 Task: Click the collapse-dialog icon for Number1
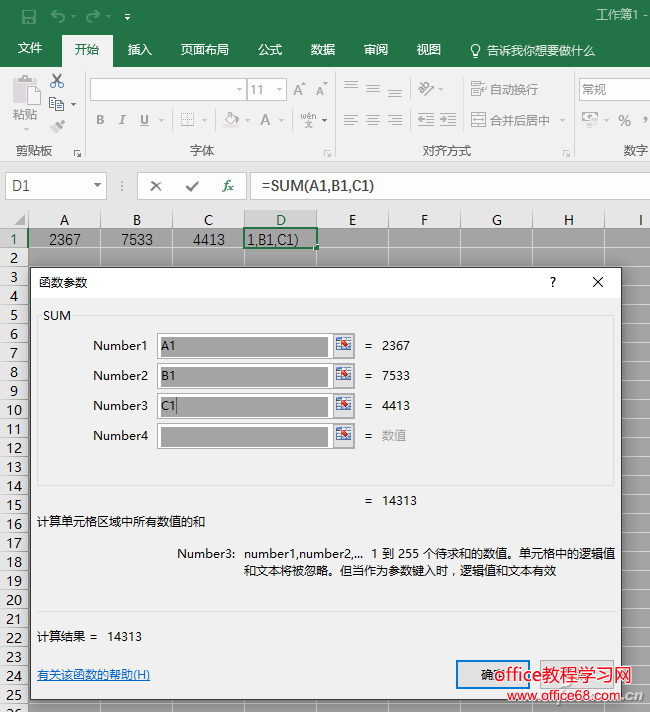(x=344, y=345)
